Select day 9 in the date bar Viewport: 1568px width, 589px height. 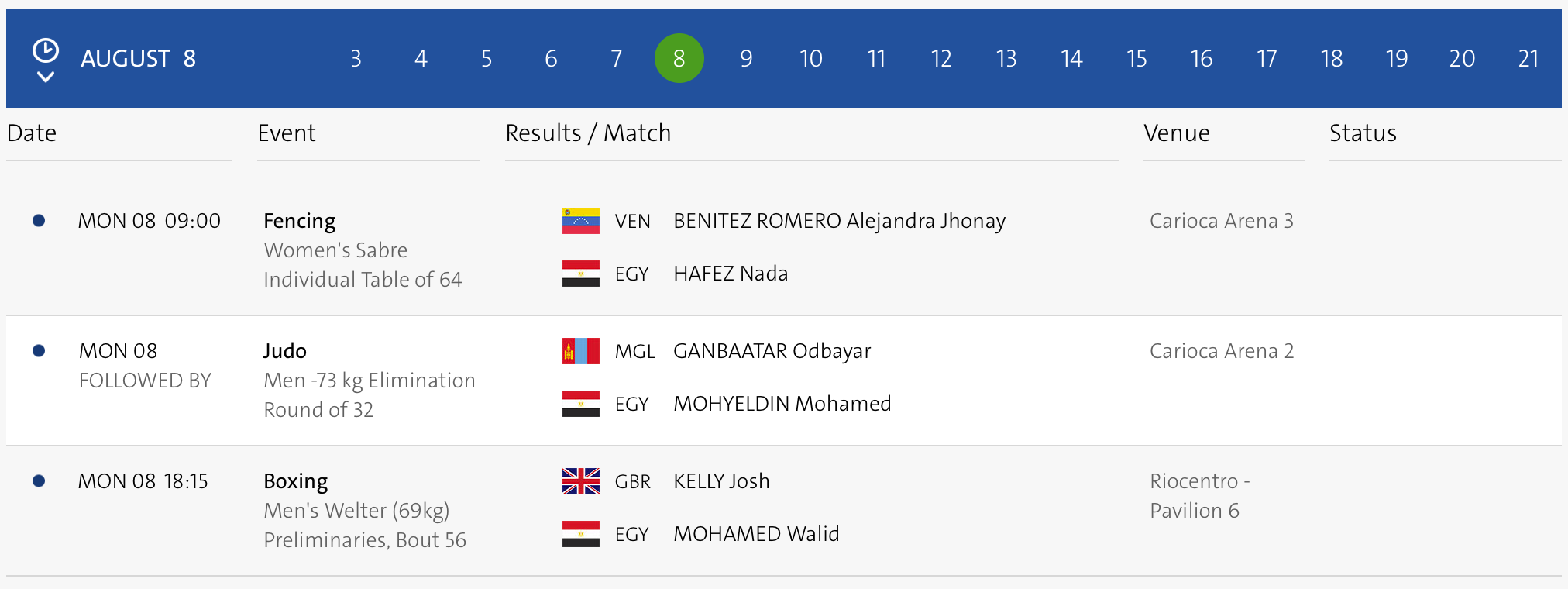click(746, 59)
